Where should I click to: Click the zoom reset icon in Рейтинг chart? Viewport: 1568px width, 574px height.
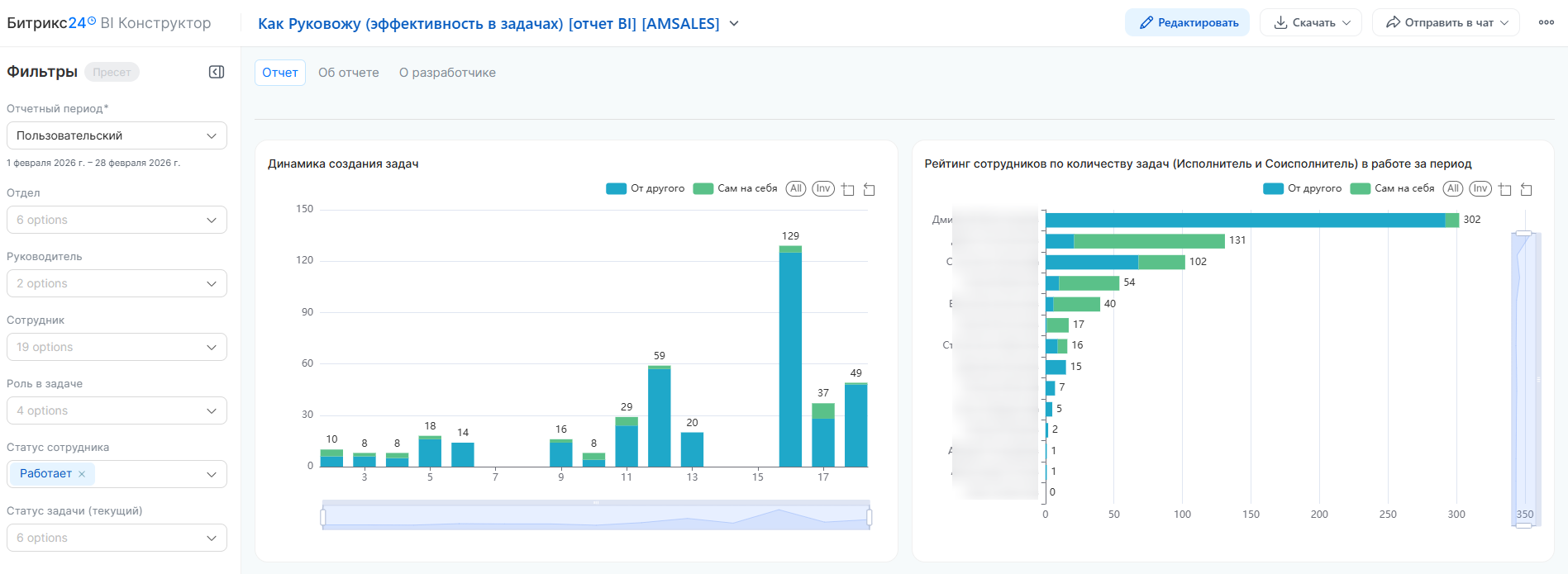click(1527, 190)
